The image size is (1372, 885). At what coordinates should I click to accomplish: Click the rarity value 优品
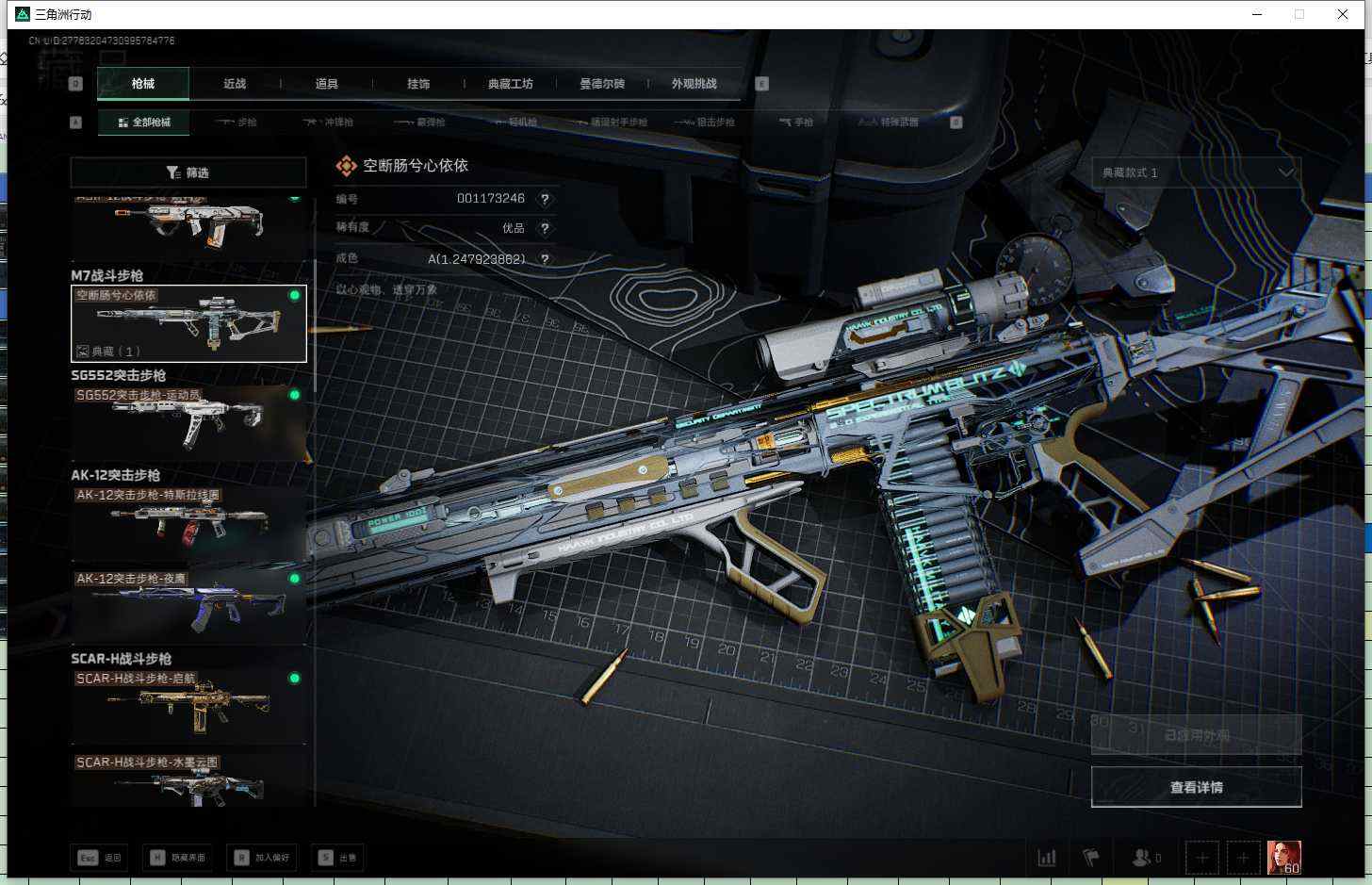[514, 228]
